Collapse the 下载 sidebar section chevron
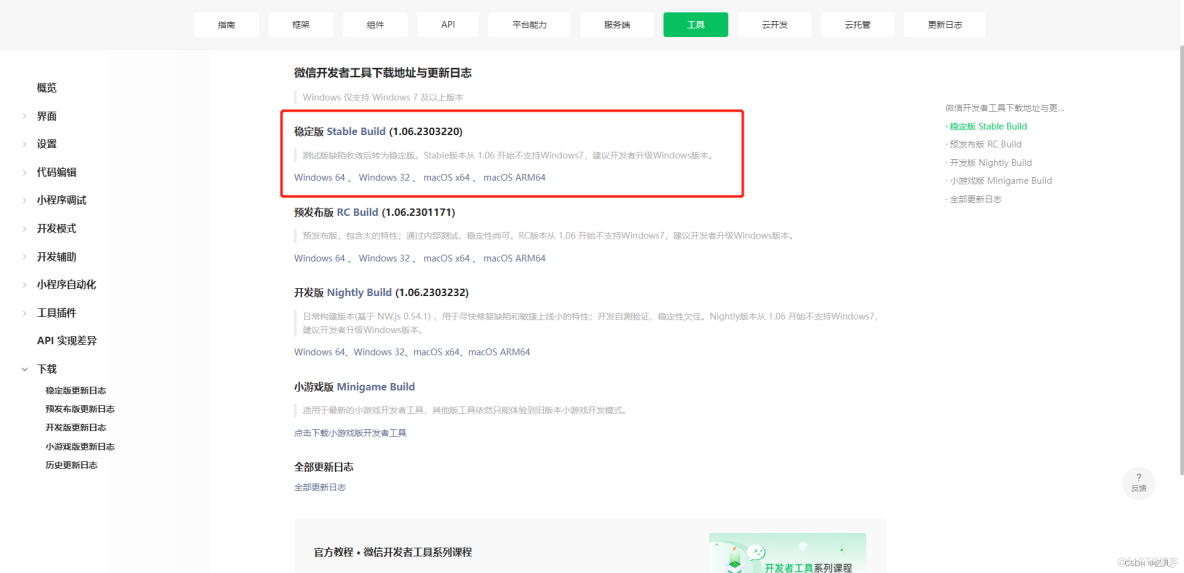This screenshot has width=1184, height=573. 25,369
